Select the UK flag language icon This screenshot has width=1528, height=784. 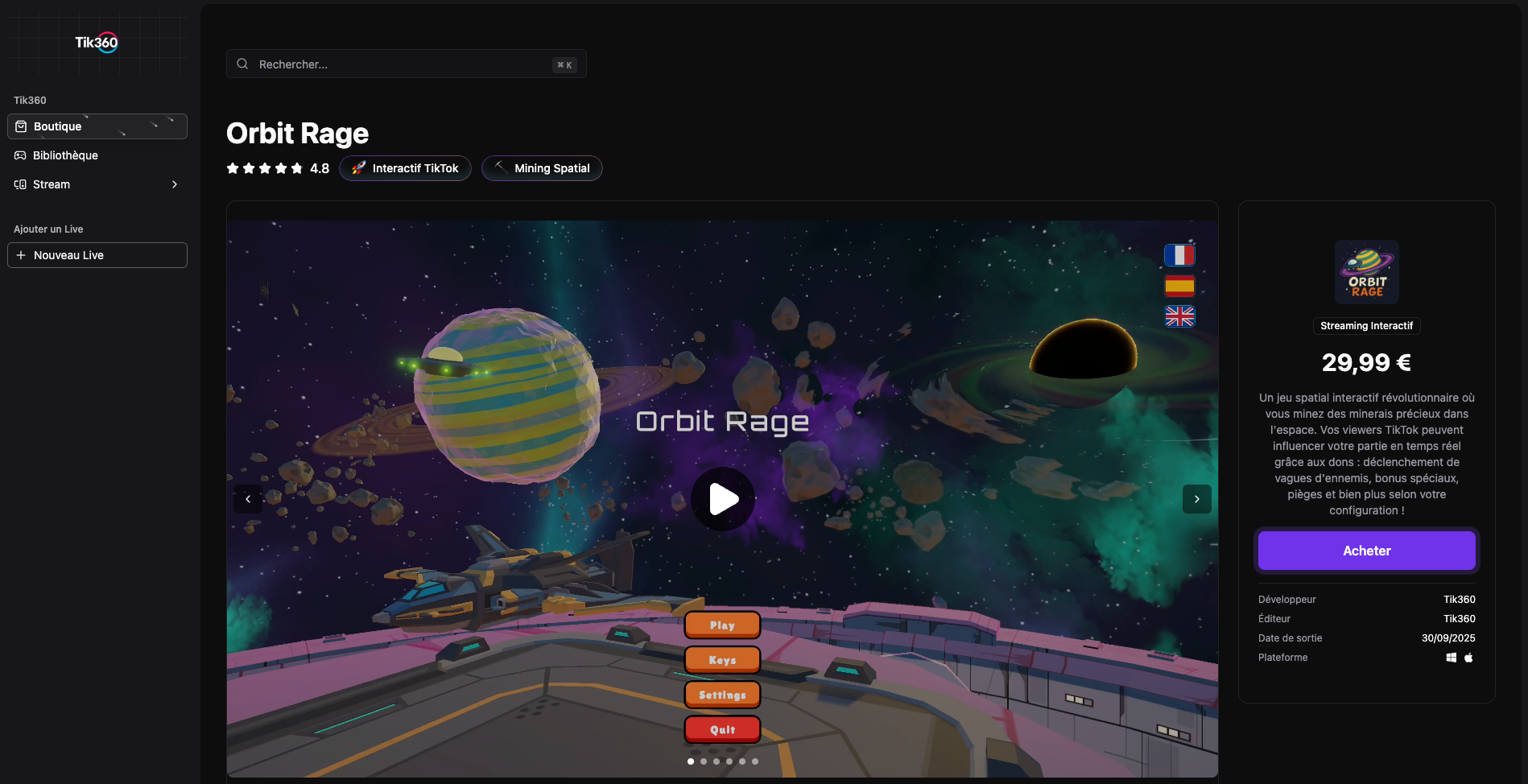(1179, 316)
